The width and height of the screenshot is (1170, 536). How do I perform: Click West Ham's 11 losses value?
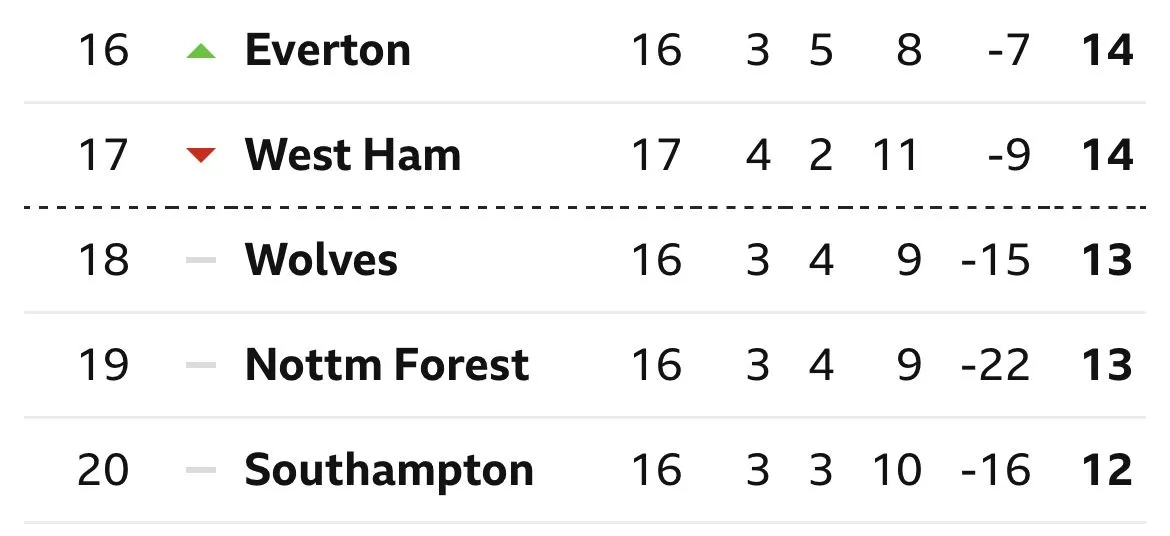click(895, 155)
